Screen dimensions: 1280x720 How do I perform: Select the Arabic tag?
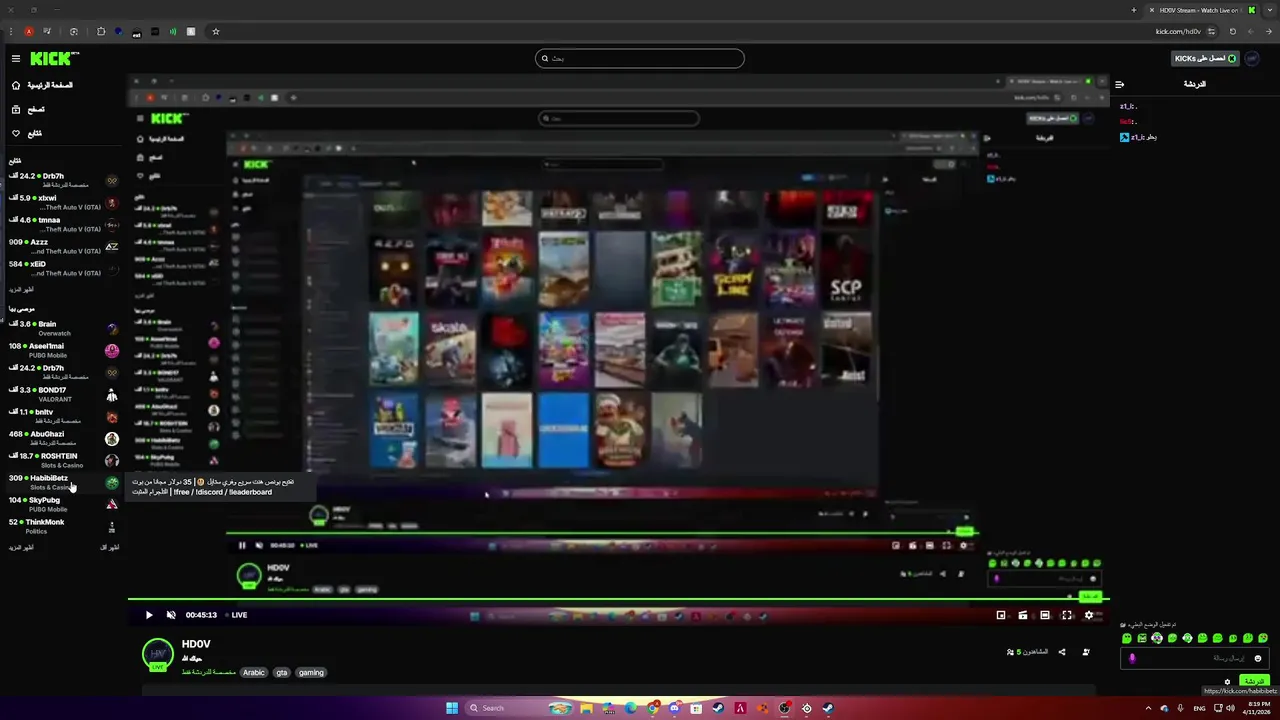point(254,672)
